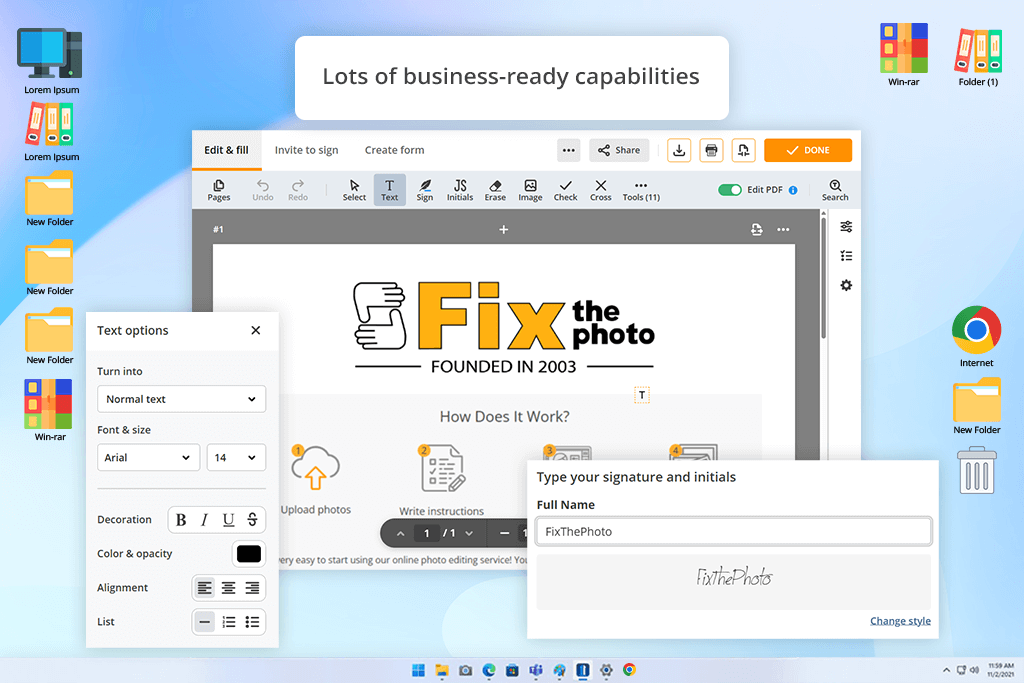Click the Edit PDF info icon
The image size is (1024, 683).
pyautogui.click(x=793, y=190)
